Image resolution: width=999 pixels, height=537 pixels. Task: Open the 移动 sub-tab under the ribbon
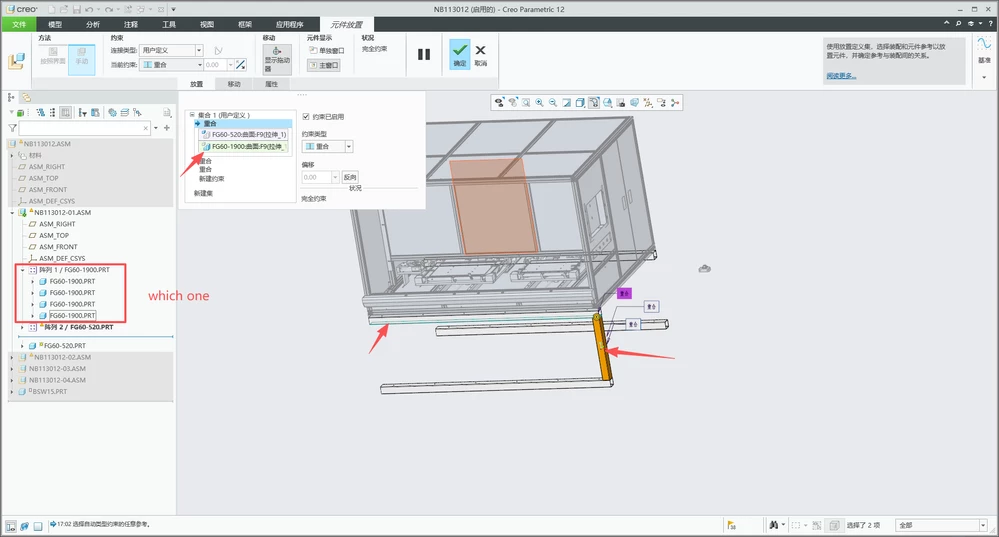234,84
